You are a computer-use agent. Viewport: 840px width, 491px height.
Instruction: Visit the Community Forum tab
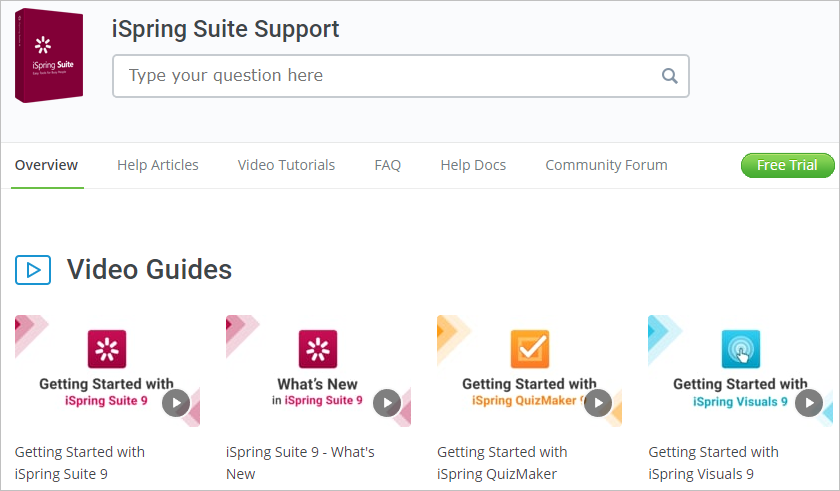(x=606, y=165)
